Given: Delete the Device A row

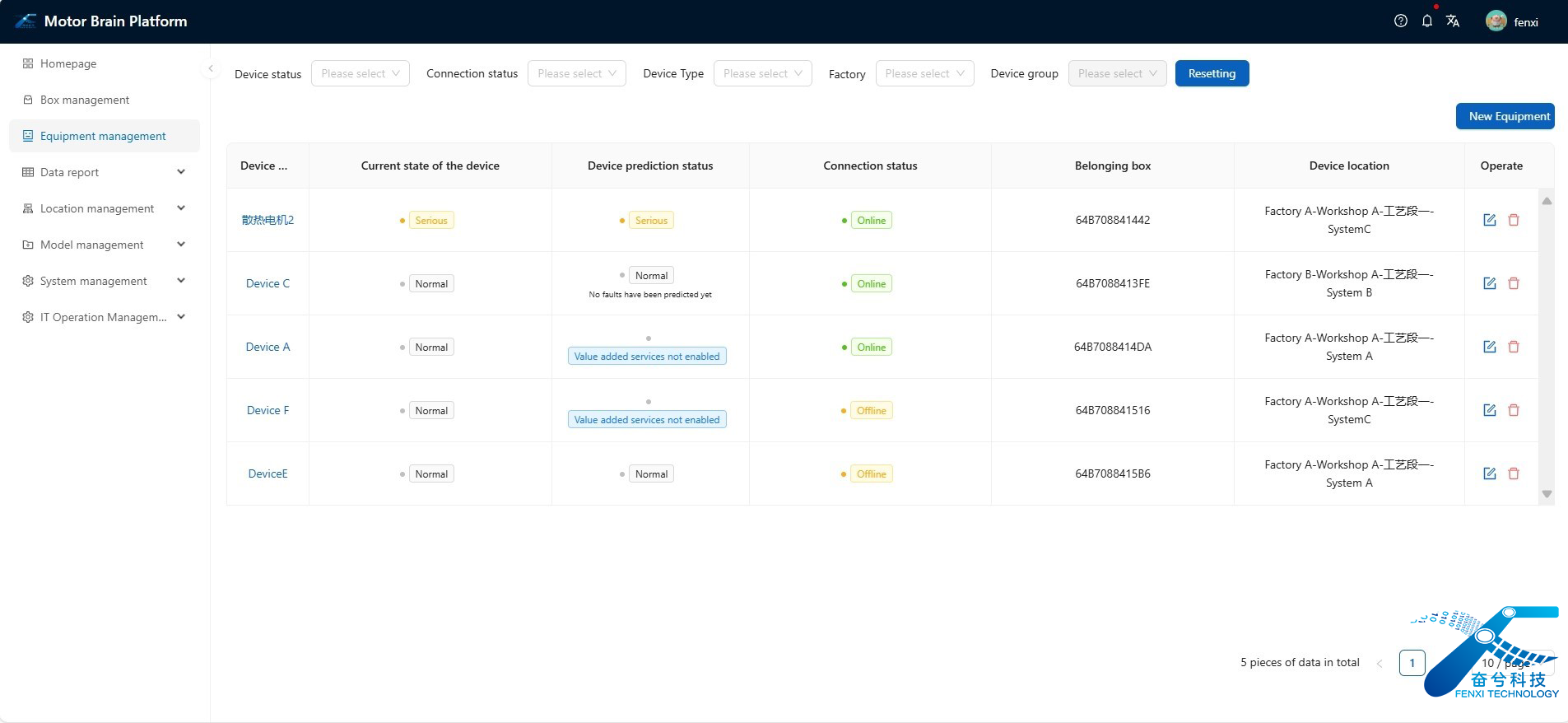Looking at the screenshot, I should (1514, 347).
